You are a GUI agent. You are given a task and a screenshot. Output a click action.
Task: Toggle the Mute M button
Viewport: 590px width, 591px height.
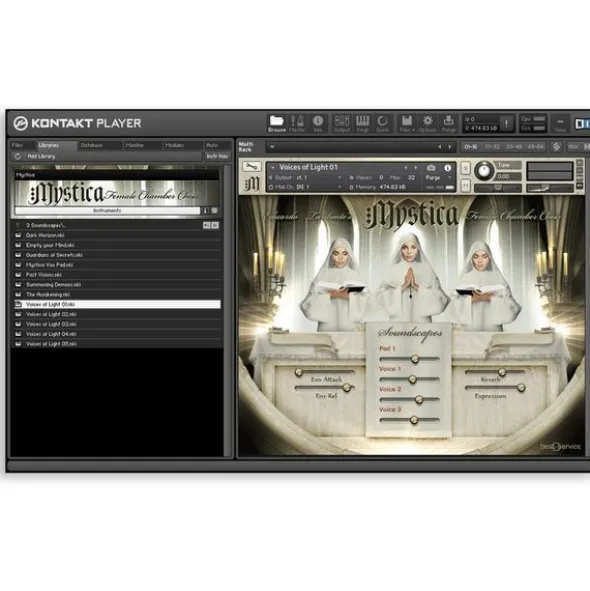click(x=466, y=186)
